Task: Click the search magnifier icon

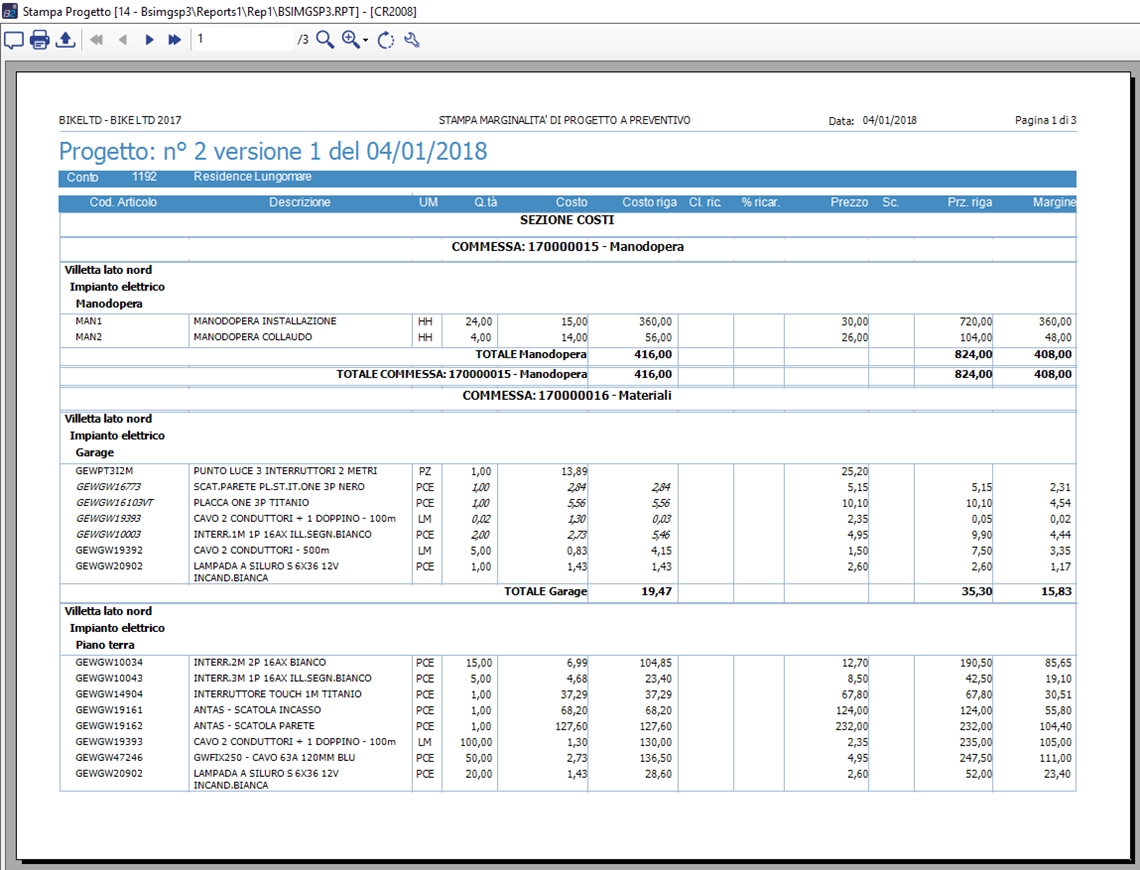Action: (x=325, y=40)
